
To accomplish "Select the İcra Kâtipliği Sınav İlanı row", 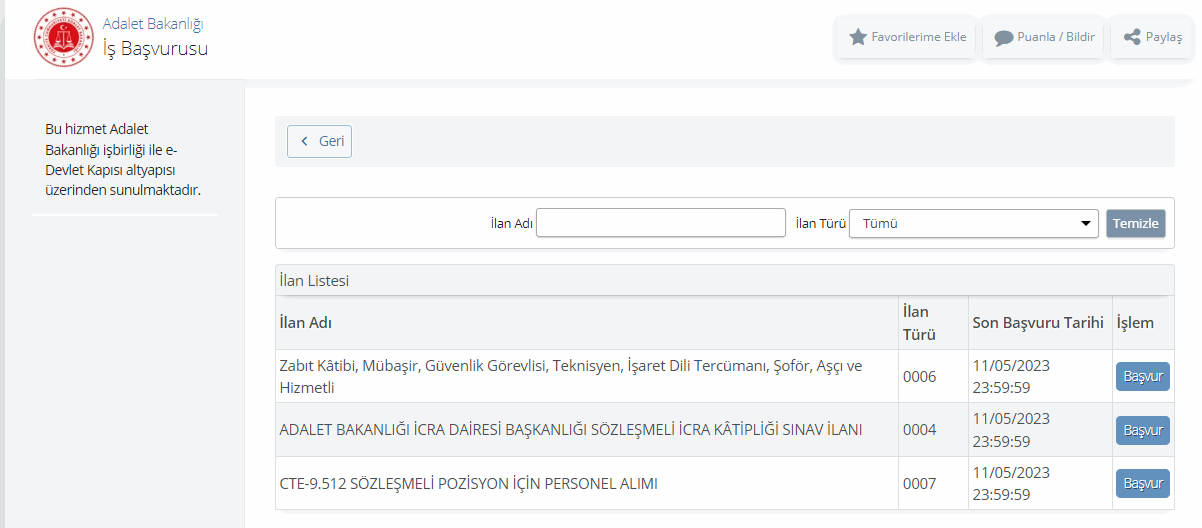I will coord(570,430).
